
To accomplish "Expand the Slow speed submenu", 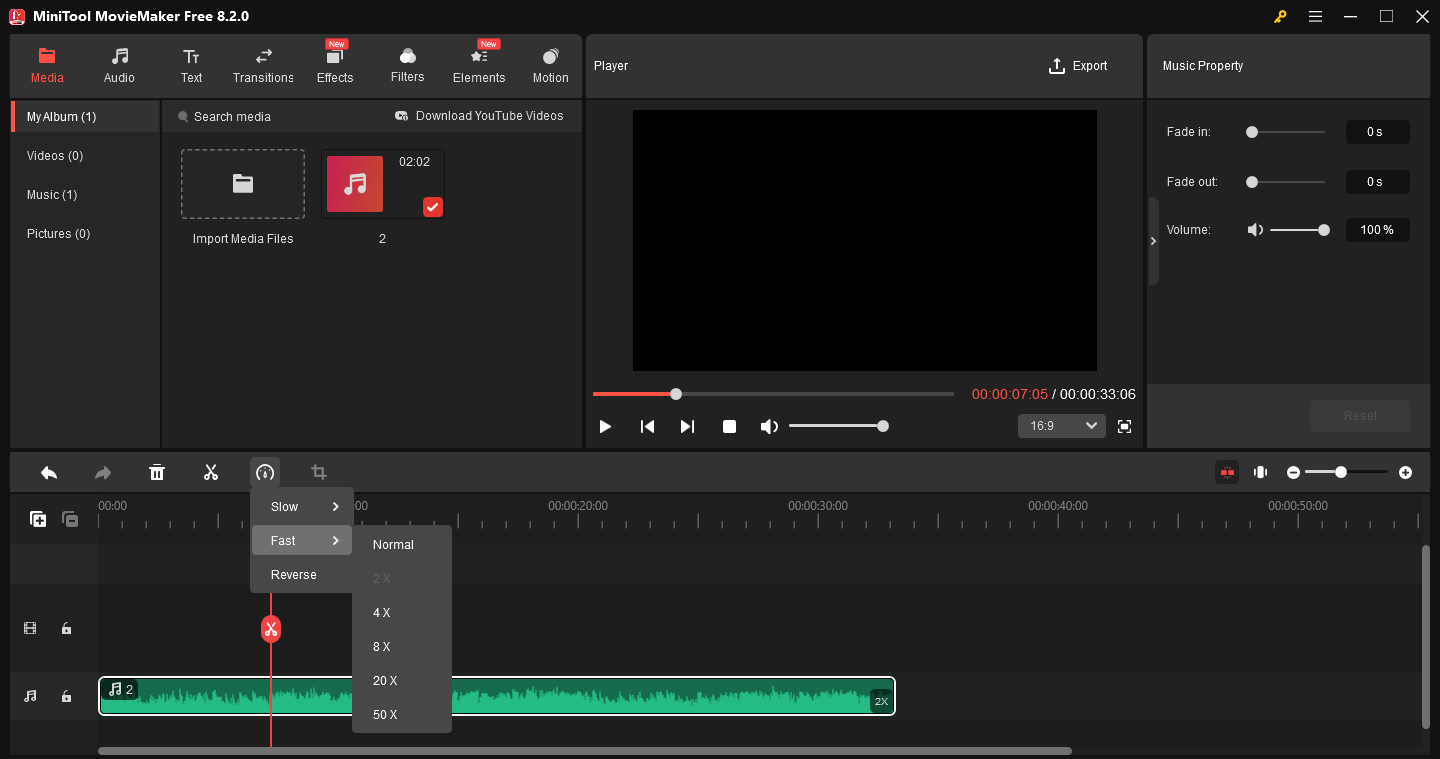I will pos(302,507).
